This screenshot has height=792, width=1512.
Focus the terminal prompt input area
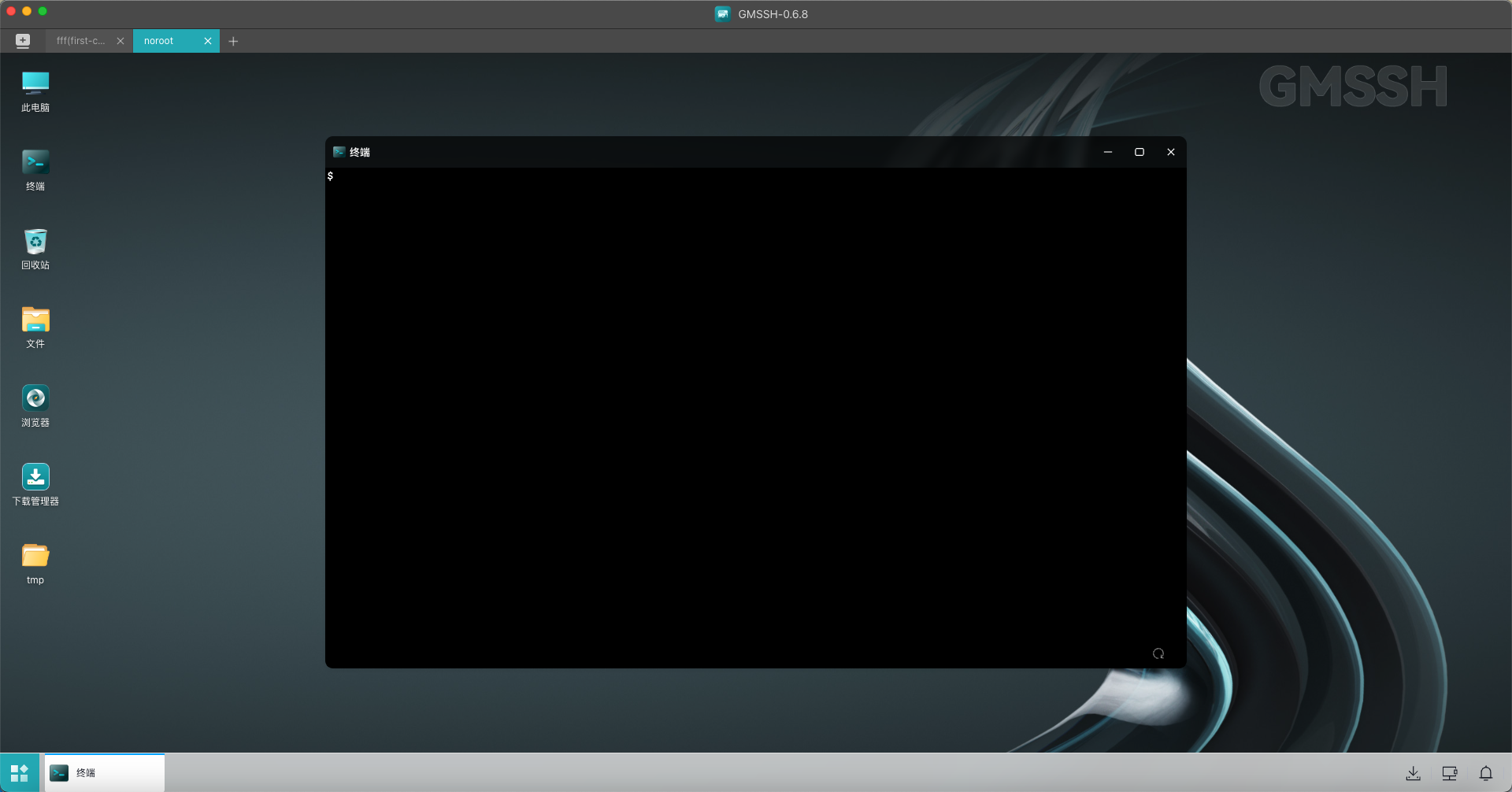point(756,417)
